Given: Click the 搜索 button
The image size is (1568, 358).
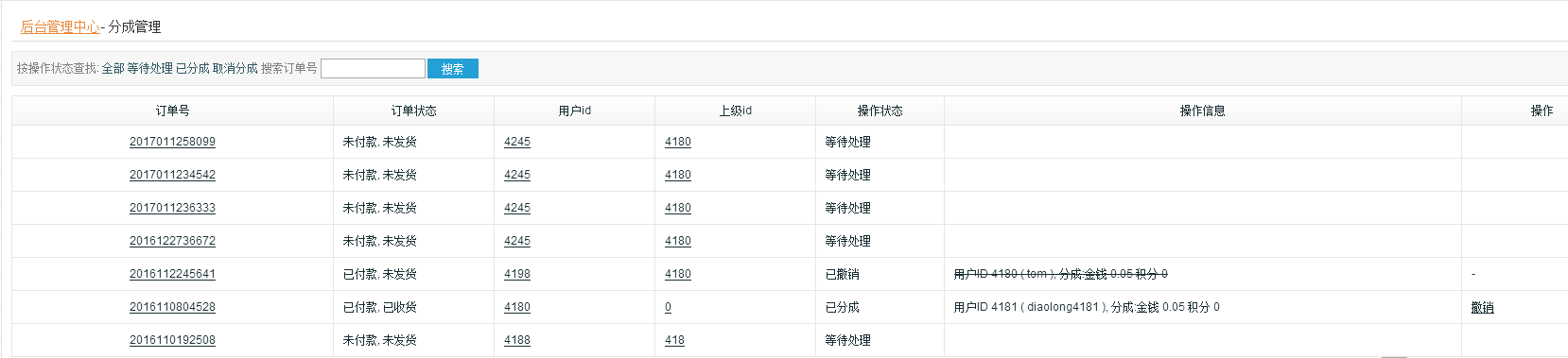Looking at the screenshot, I should tap(452, 69).
